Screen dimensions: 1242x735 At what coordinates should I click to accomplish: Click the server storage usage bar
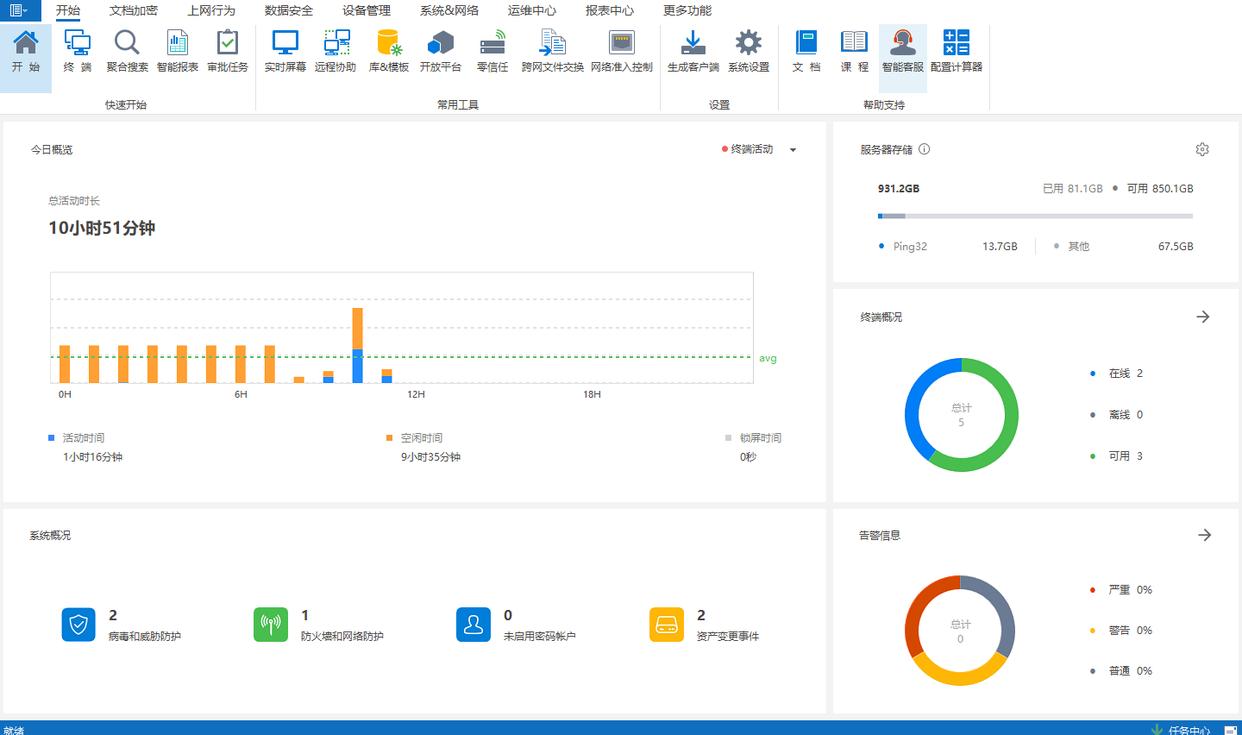[1034, 216]
